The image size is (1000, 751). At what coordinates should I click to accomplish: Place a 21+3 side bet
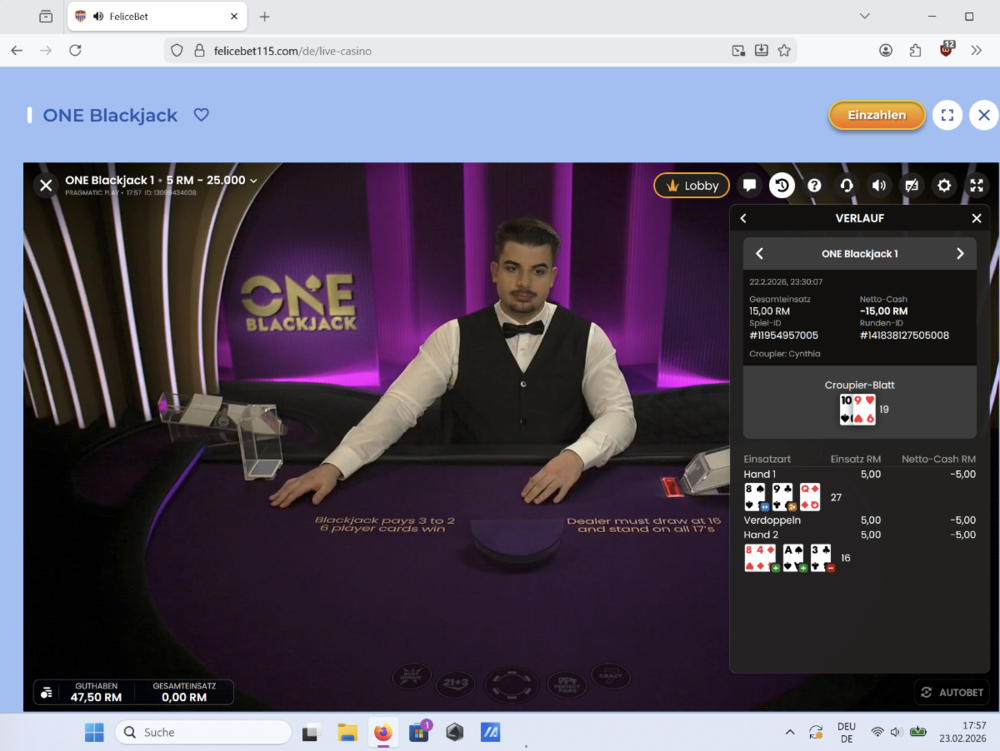click(x=453, y=685)
